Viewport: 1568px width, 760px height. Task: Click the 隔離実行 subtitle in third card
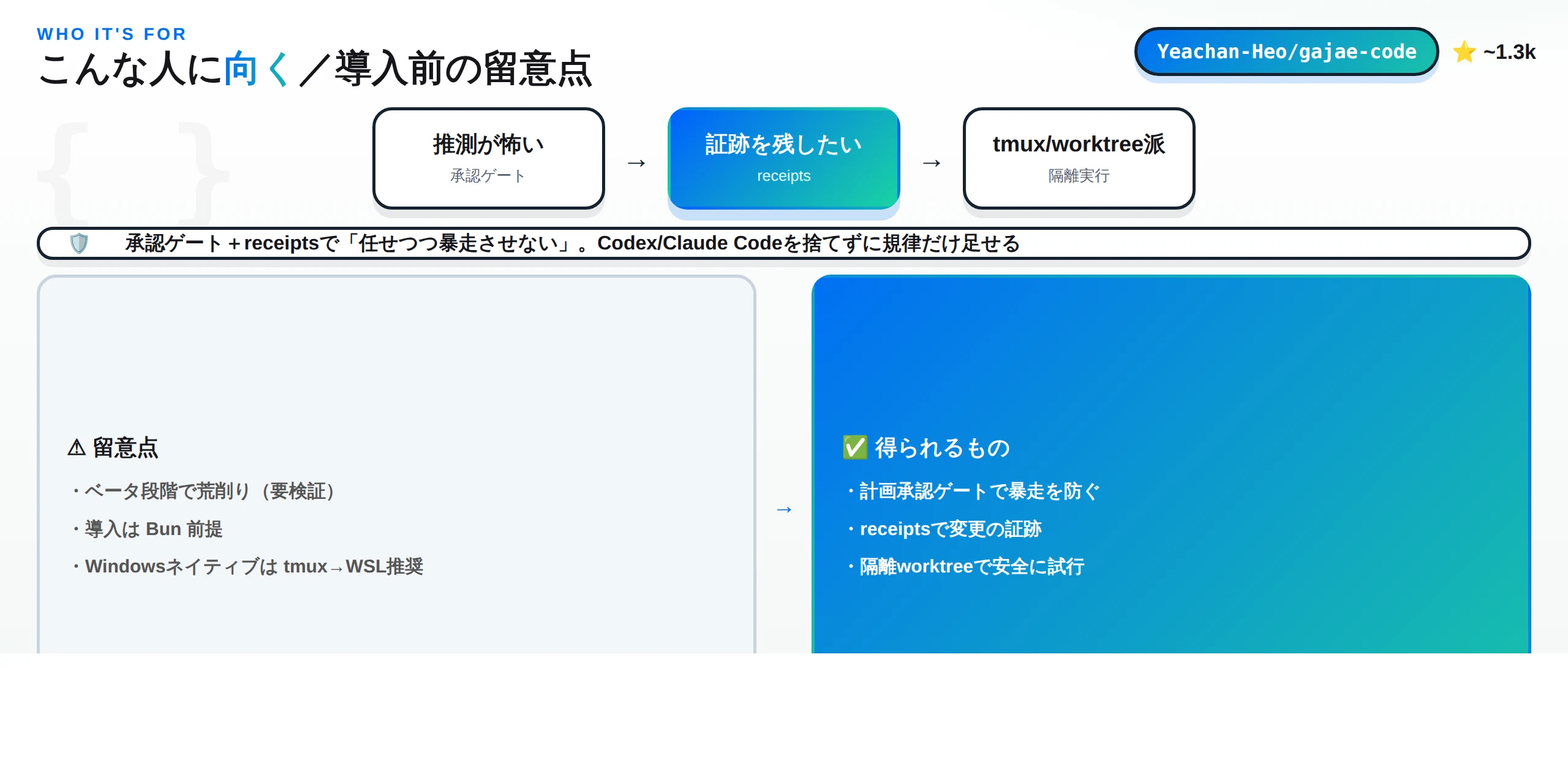click(1079, 176)
